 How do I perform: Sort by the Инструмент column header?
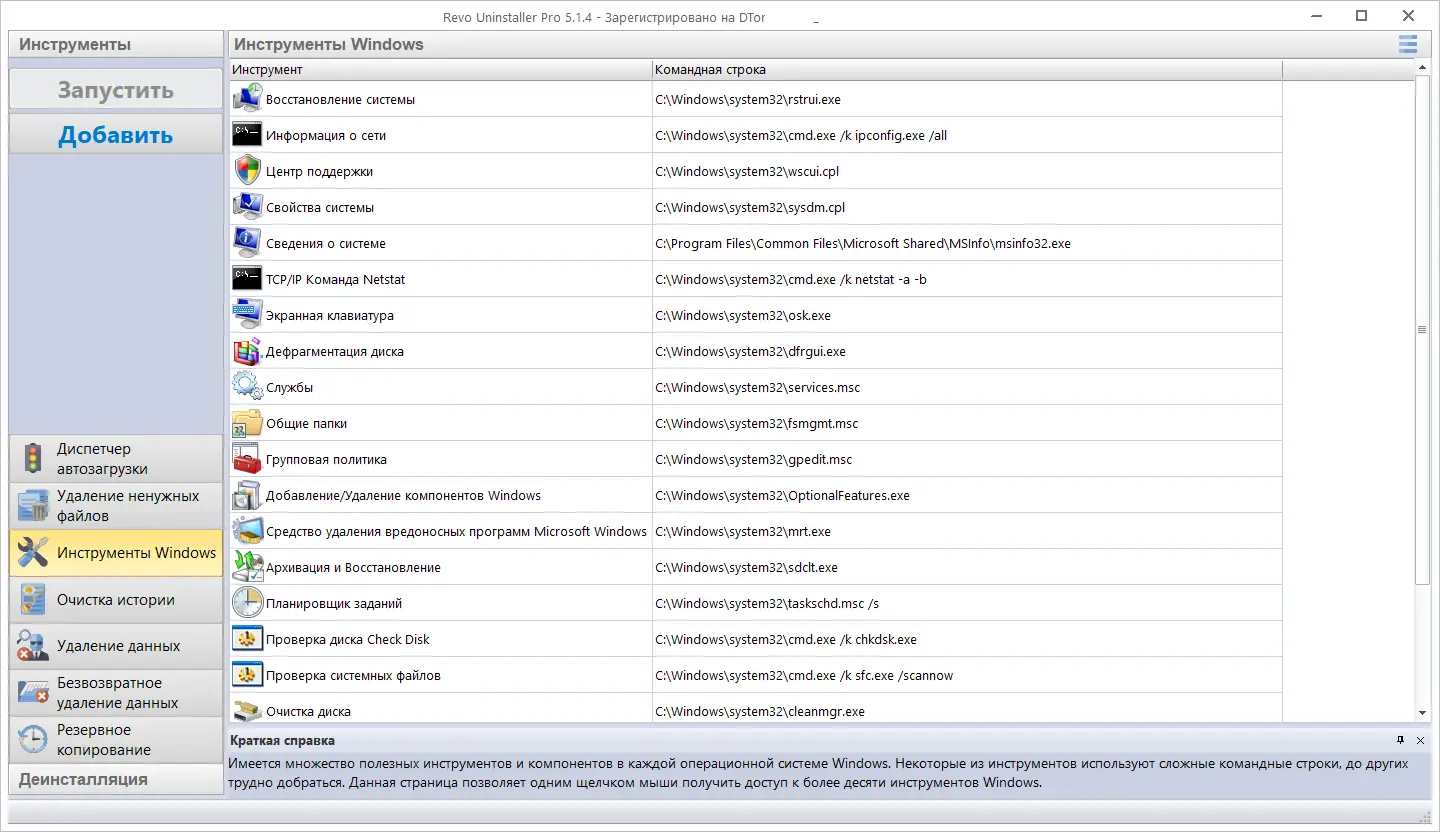(440, 70)
